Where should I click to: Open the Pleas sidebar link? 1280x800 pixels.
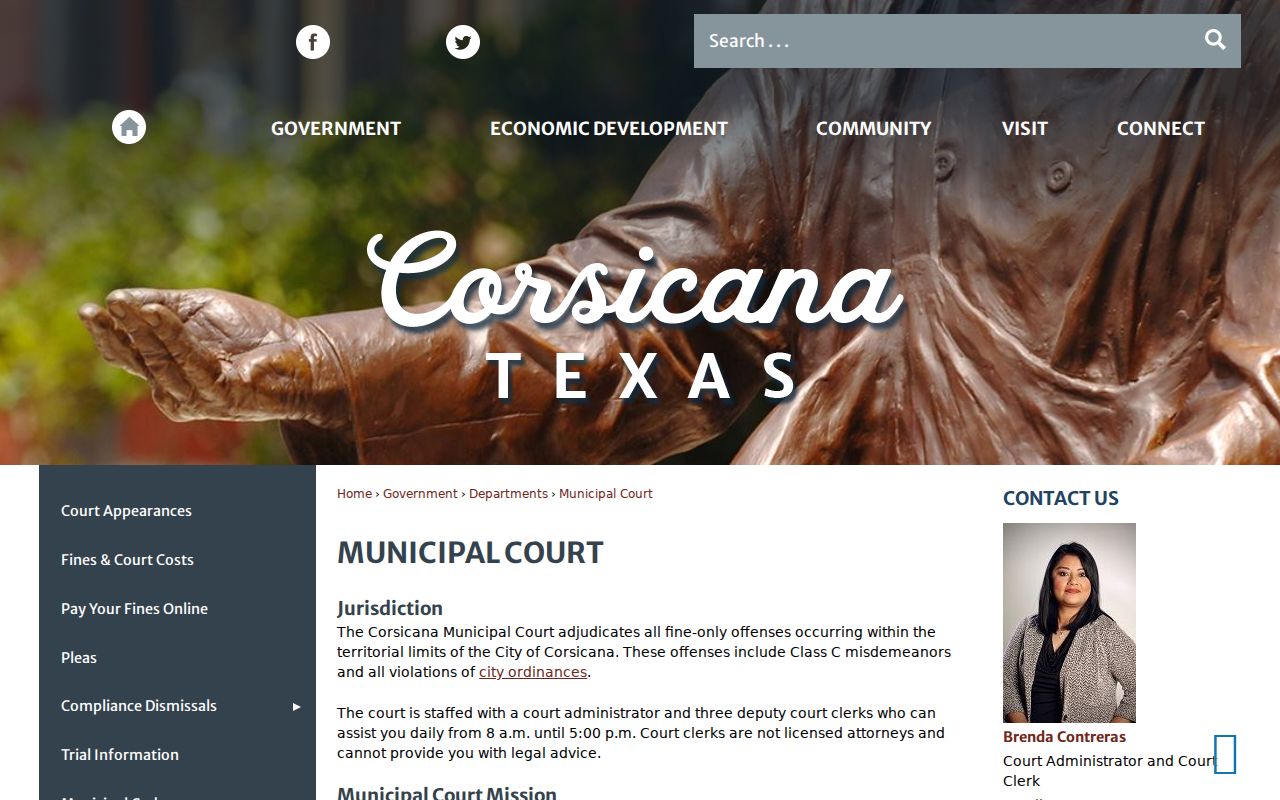[79, 658]
